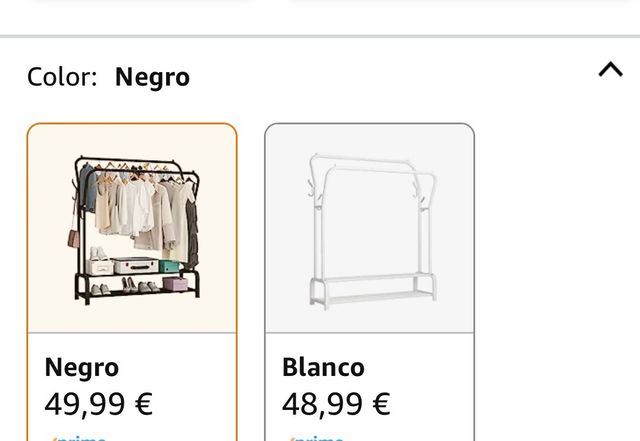Viewport: 640px width, 441px height.
Task: Tap the partially visible top-left card
Action: [x=140, y=8]
